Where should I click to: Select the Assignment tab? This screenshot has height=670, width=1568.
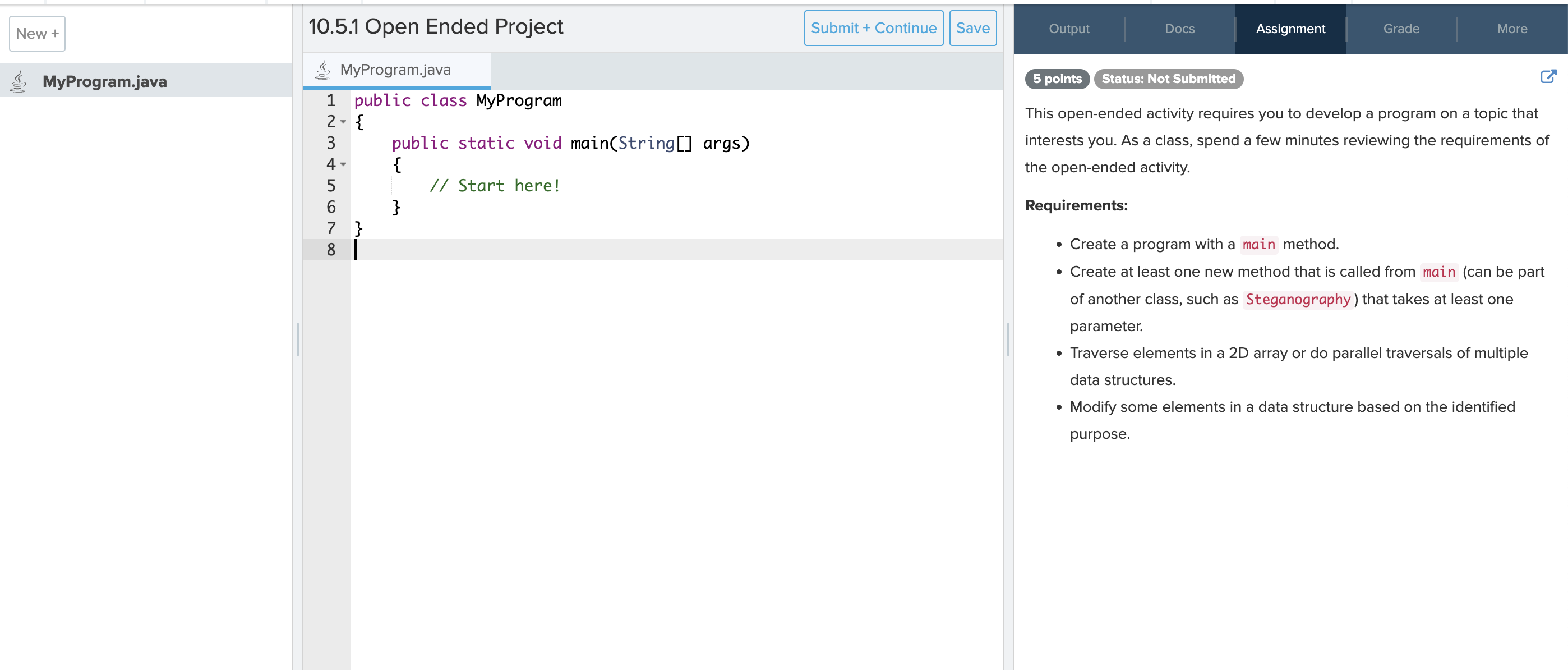point(1290,29)
